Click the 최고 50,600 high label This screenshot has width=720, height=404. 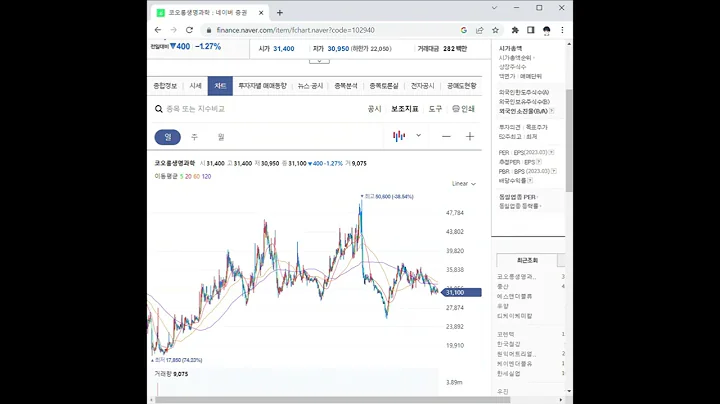pos(387,196)
